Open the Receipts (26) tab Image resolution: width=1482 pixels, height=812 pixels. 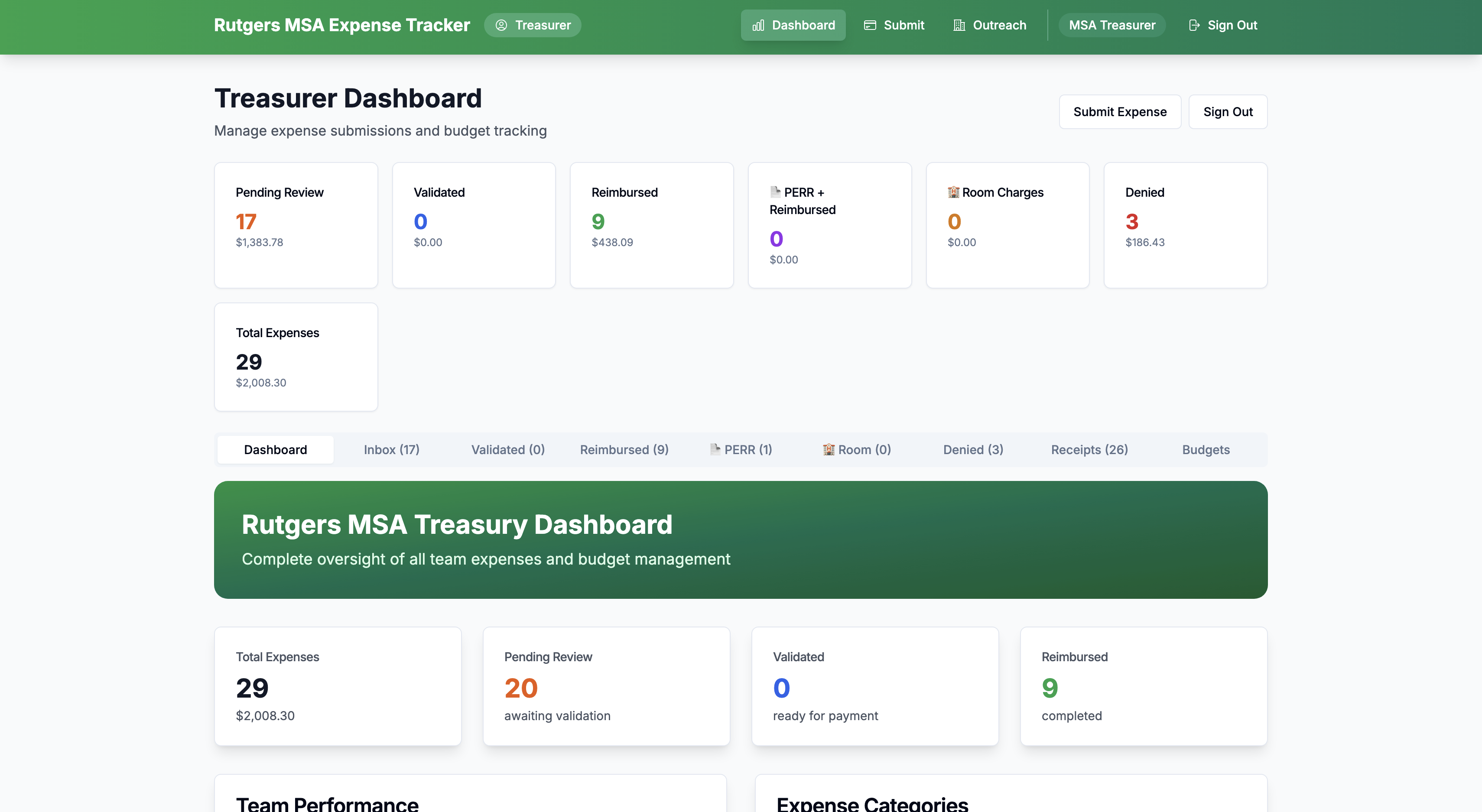[1089, 449]
